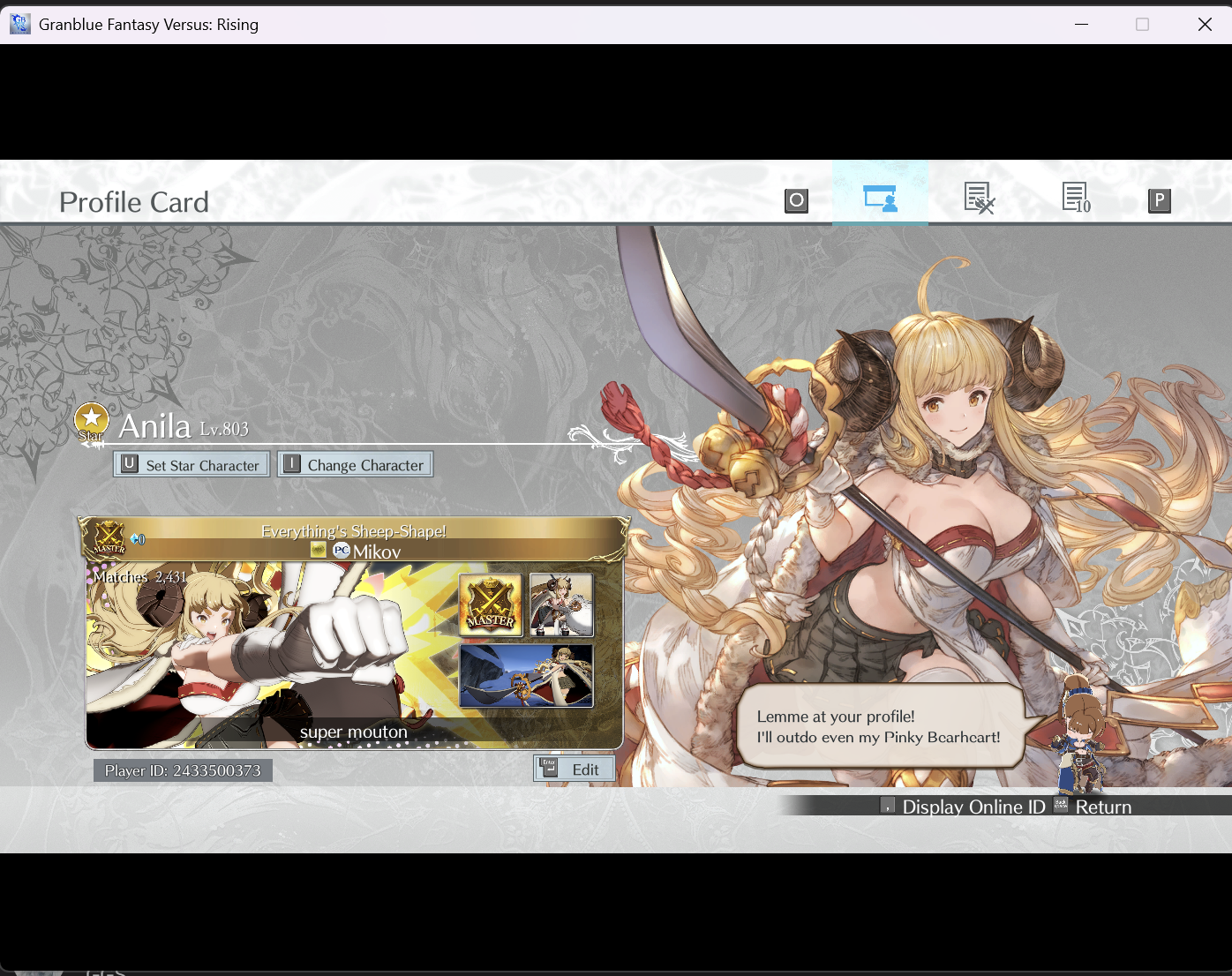The height and width of the screenshot is (976, 1232).
Task: Click the player name Mikov
Action: pos(377,552)
